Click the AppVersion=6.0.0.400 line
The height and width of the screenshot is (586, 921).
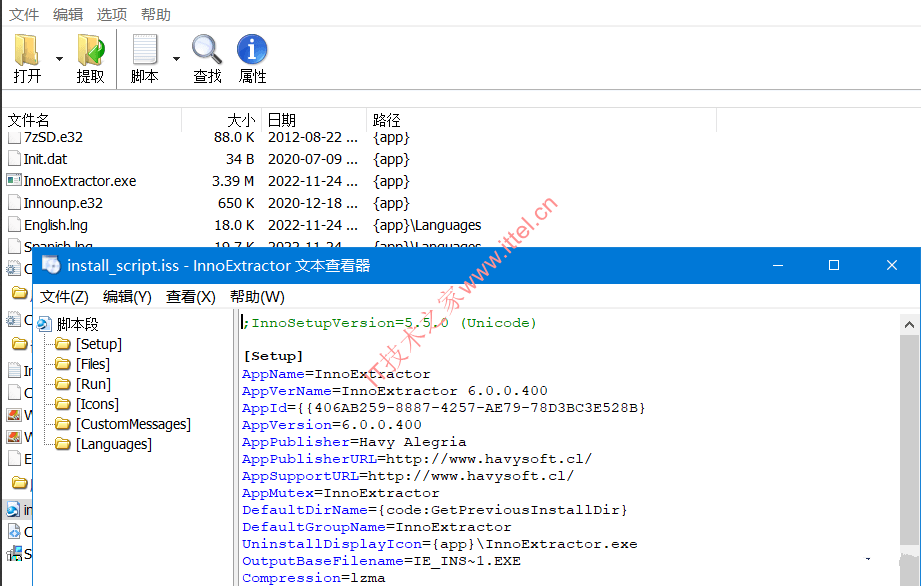(x=331, y=425)
